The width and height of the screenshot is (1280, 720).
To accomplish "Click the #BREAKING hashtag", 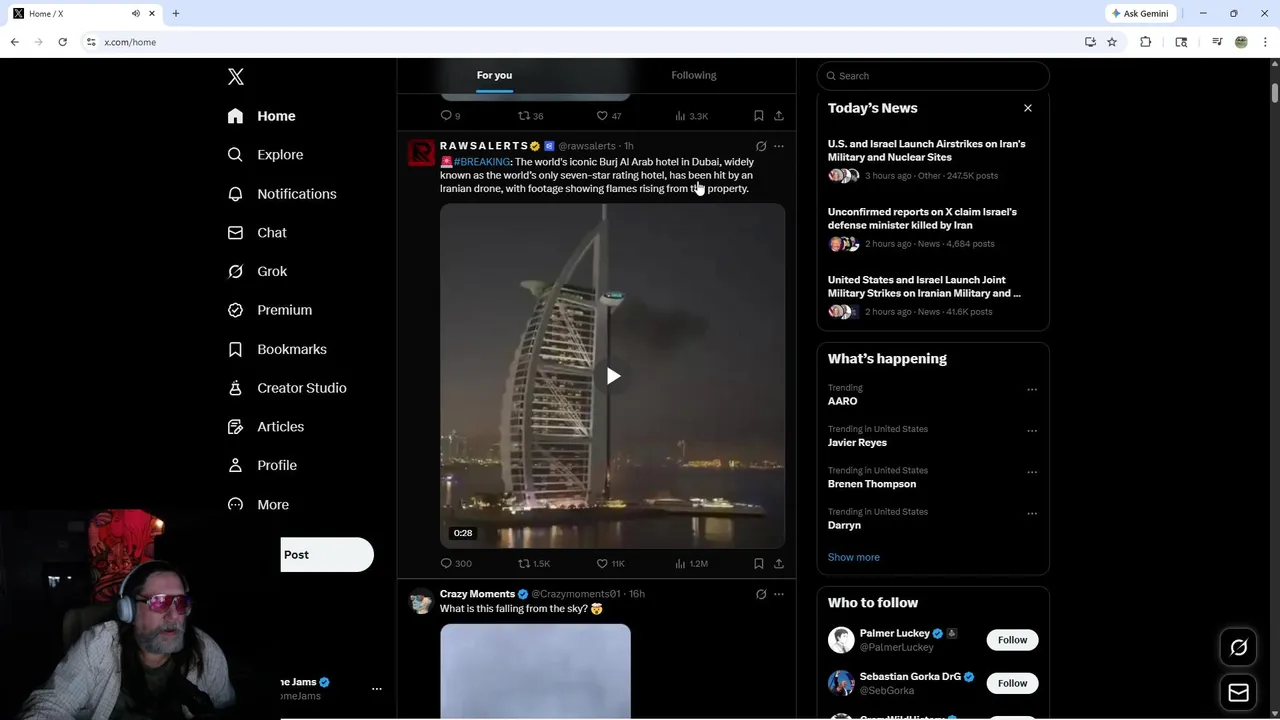I will tap(482, 162).
